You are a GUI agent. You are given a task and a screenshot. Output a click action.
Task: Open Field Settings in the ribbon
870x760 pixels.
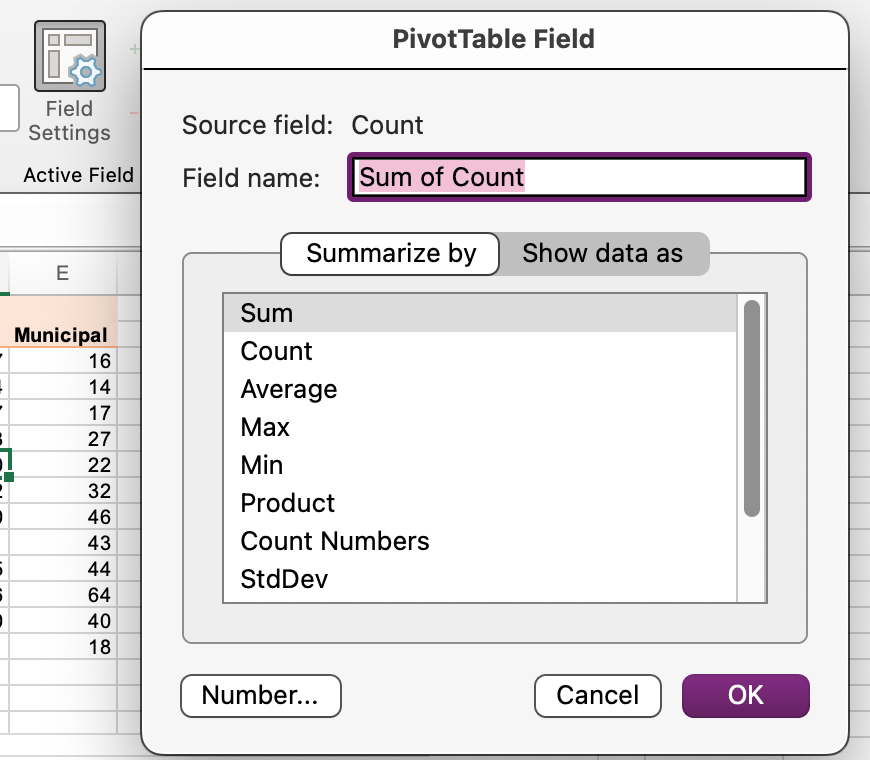pyautogui.click(x=69, y=82)
